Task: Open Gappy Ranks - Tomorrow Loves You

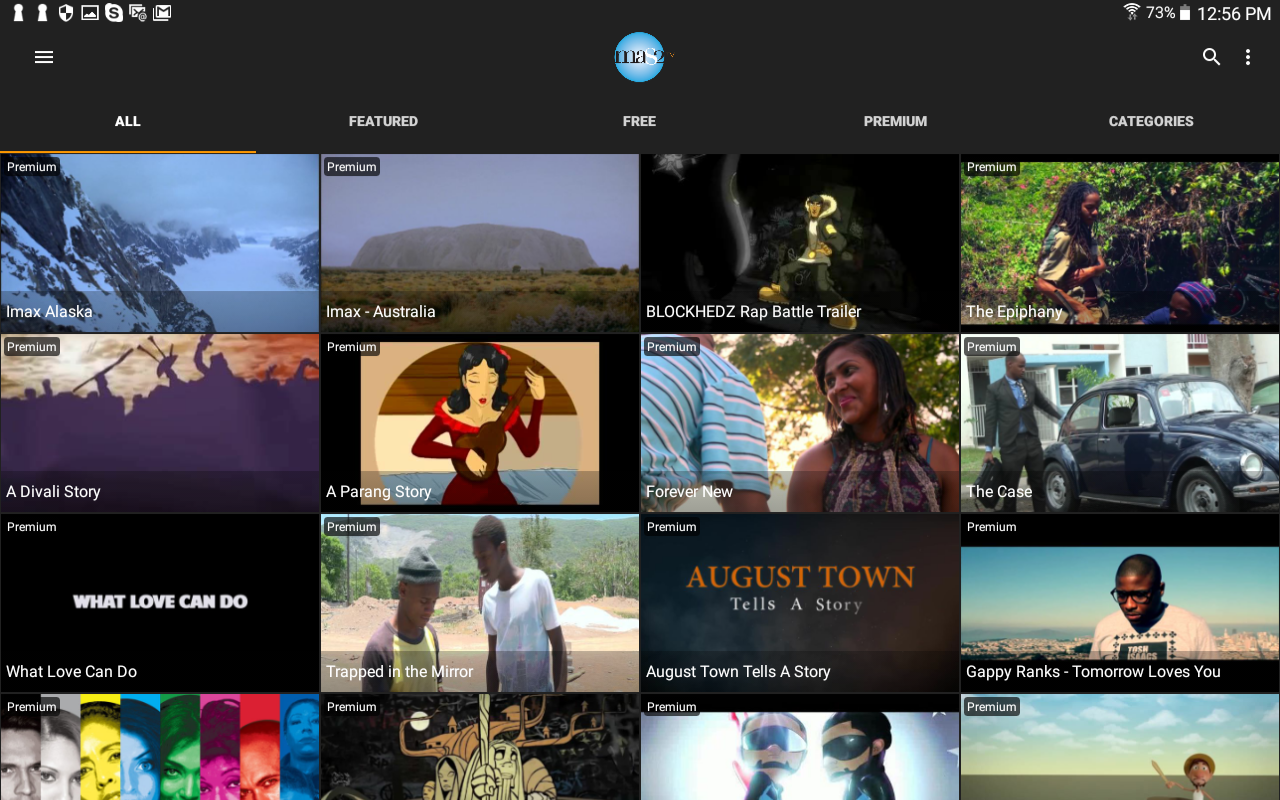Action: (x=1120, y=603)
